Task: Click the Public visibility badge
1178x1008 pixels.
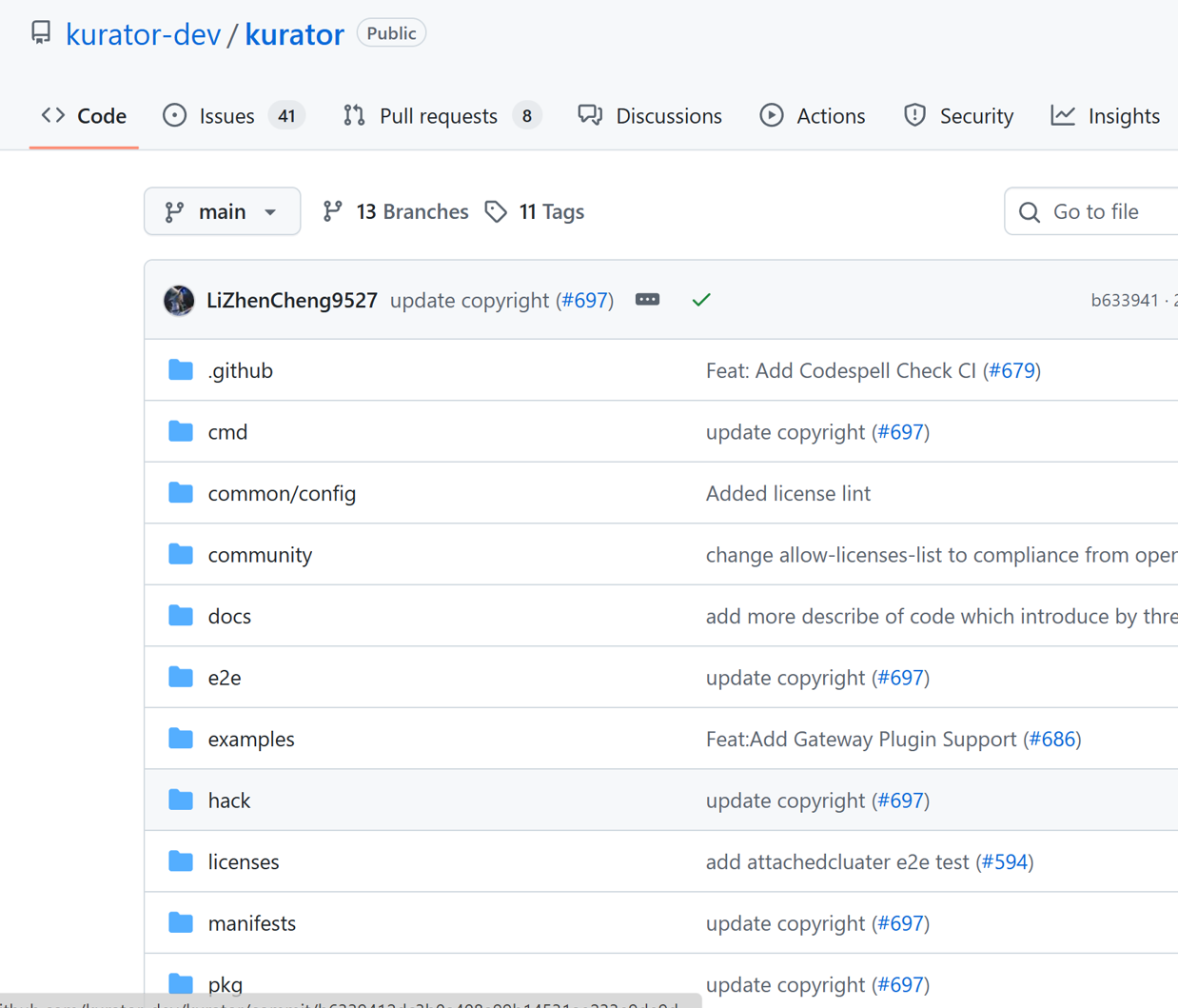Action: click(391, 33)
